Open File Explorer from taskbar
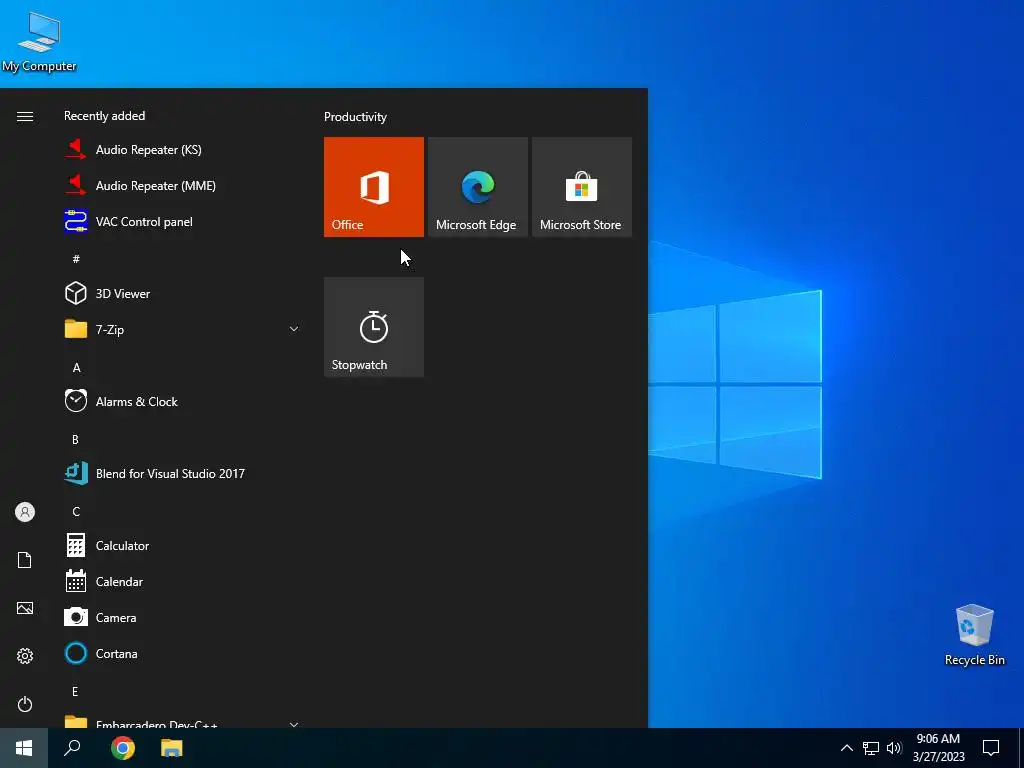This screenshot has width=1024, height=768. pyautogui.click(x=172, y=748)
